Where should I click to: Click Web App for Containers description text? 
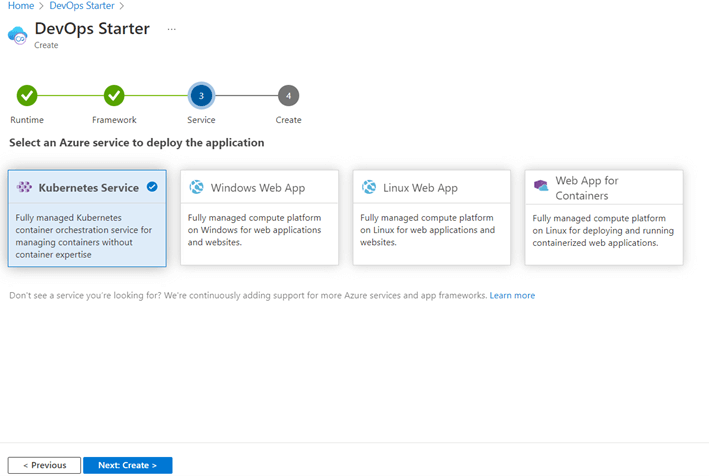point(603,230)
